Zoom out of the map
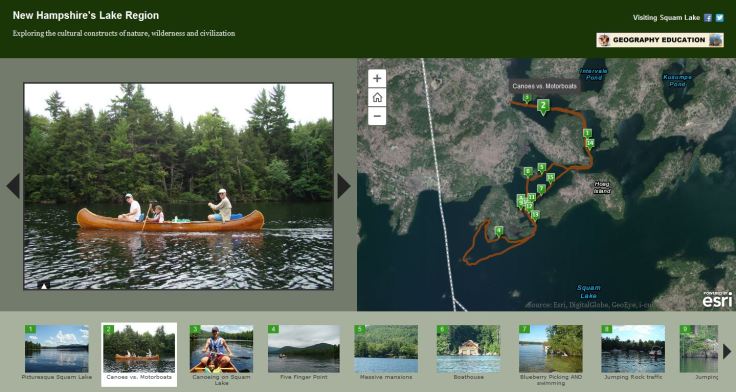The image size is (736, 392). (x=377, y=116)
